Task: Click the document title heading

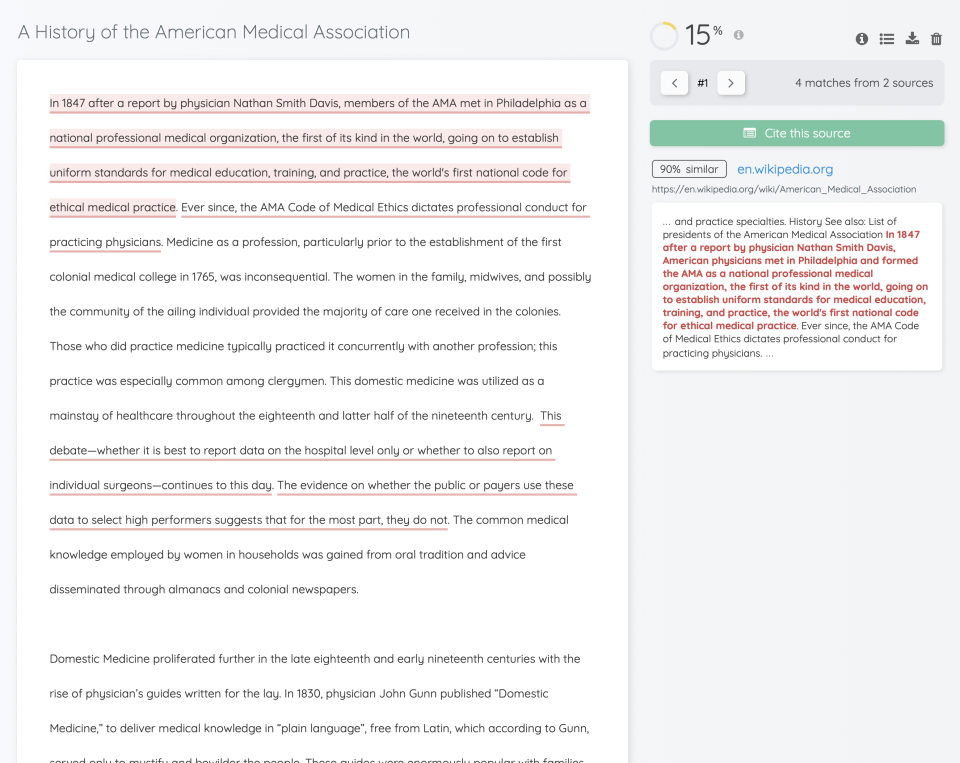Action: 213,32
